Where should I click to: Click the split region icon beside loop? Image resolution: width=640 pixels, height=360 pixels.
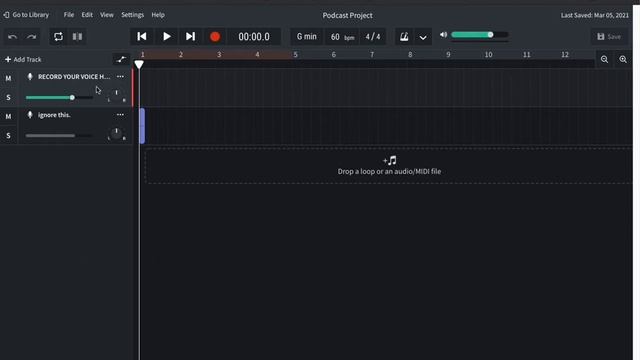pos(77,37)
